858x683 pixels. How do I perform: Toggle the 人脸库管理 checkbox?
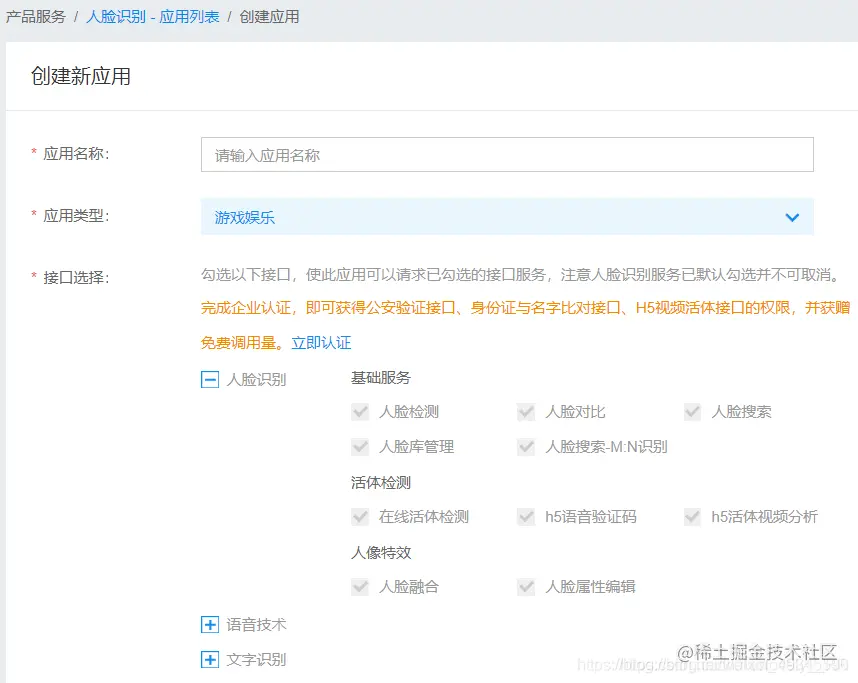(360, 447)
